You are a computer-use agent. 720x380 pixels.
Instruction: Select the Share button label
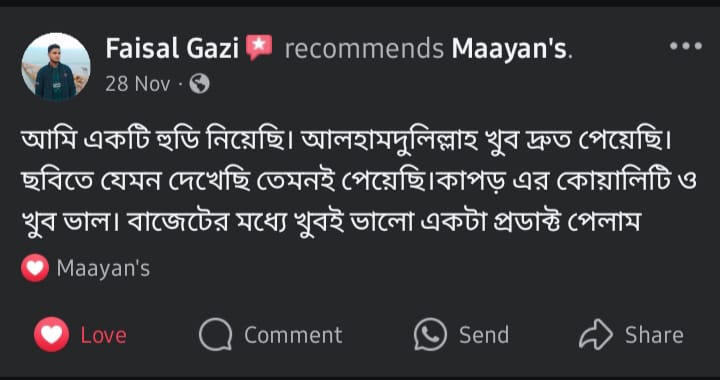point(654,335)
